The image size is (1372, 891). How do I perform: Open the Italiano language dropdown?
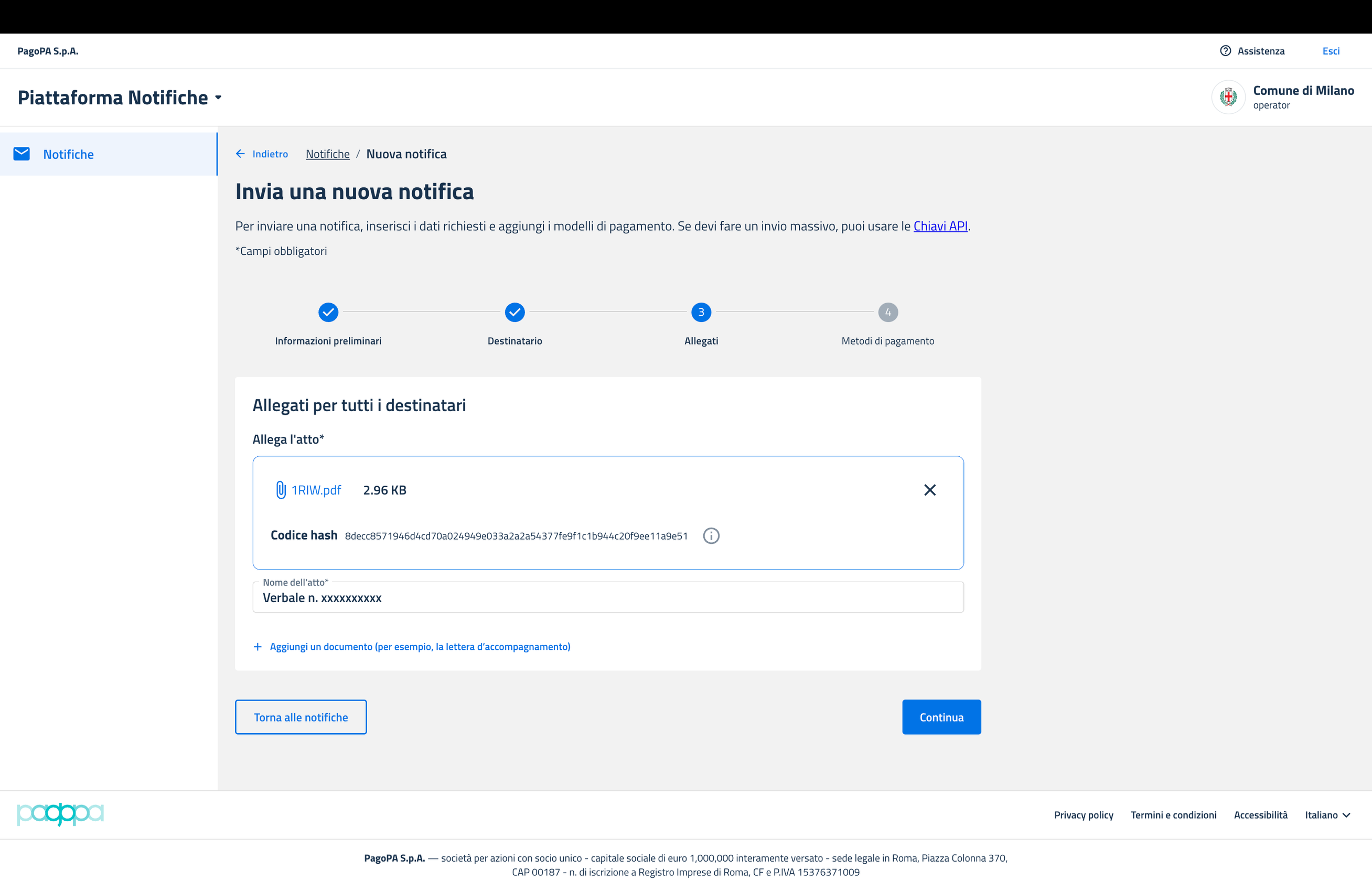[x=1327, y=815]
